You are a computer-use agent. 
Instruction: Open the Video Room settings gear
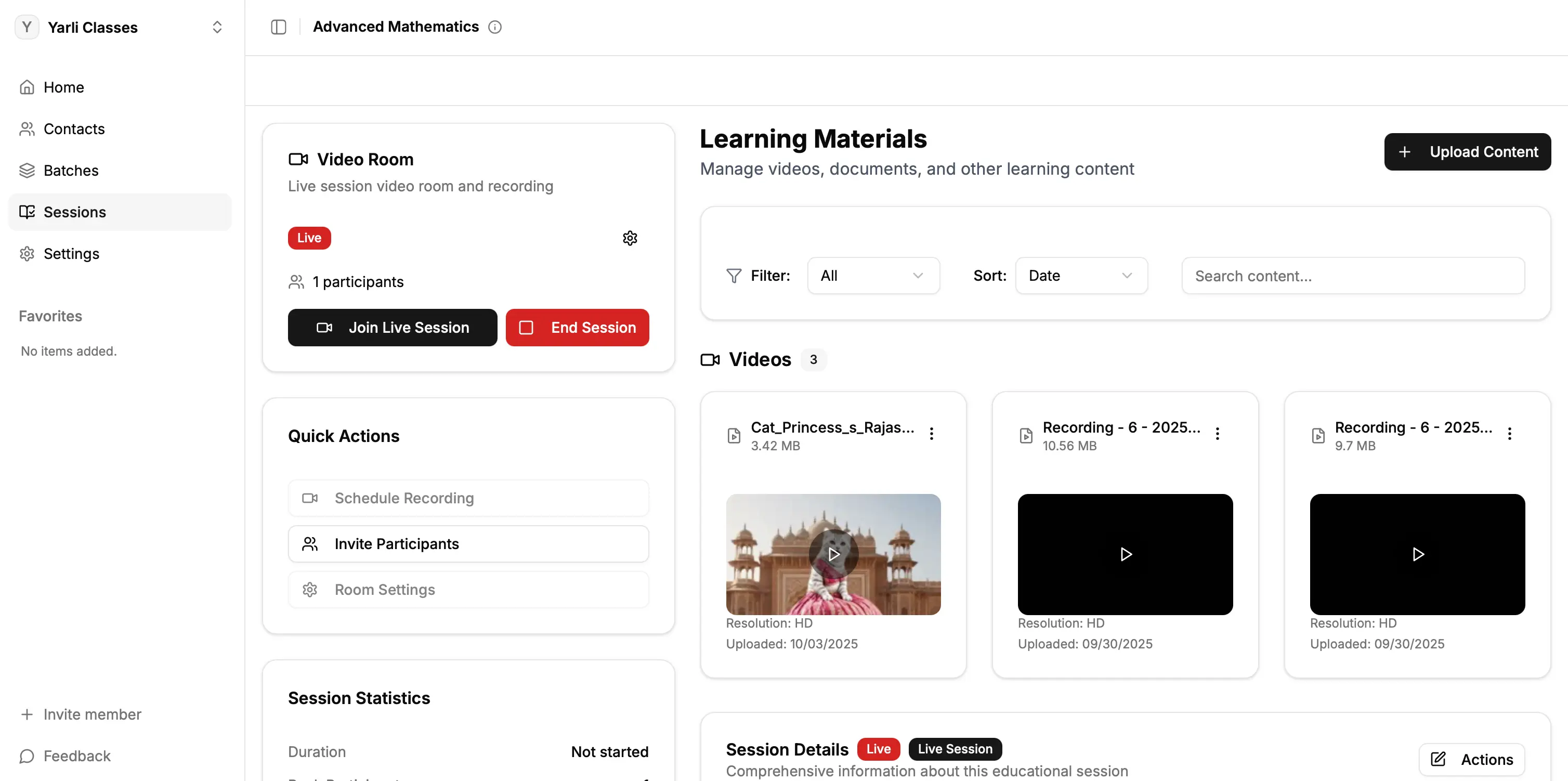(630, 238)
